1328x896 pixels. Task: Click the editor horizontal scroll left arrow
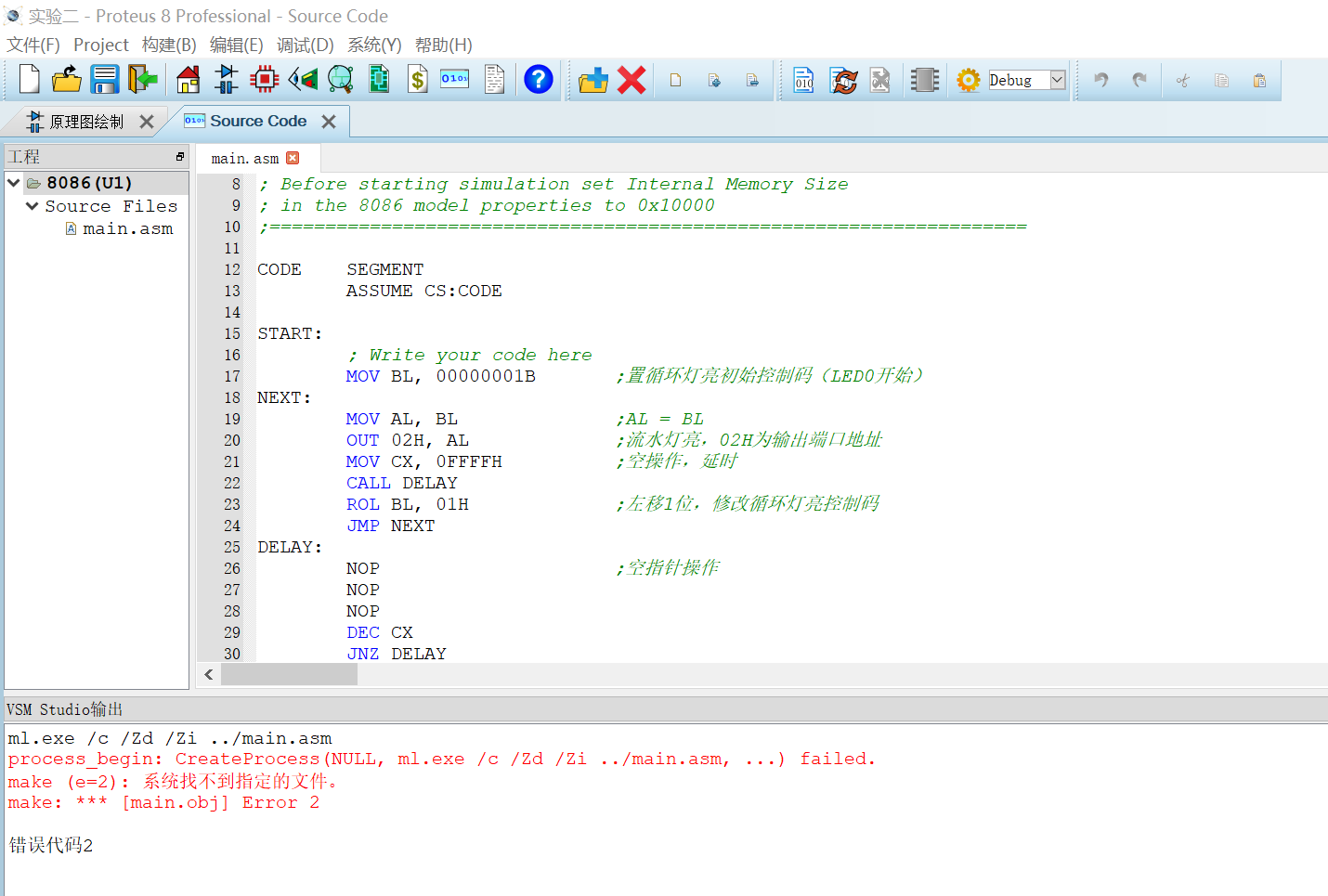pyautogui.click(x=209, y=674)
